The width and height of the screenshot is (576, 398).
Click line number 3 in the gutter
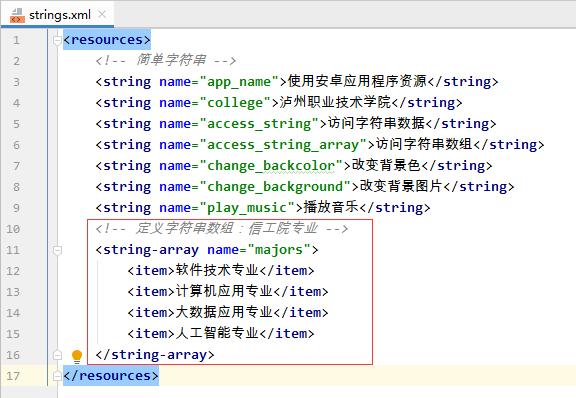(x=16, y=82)
